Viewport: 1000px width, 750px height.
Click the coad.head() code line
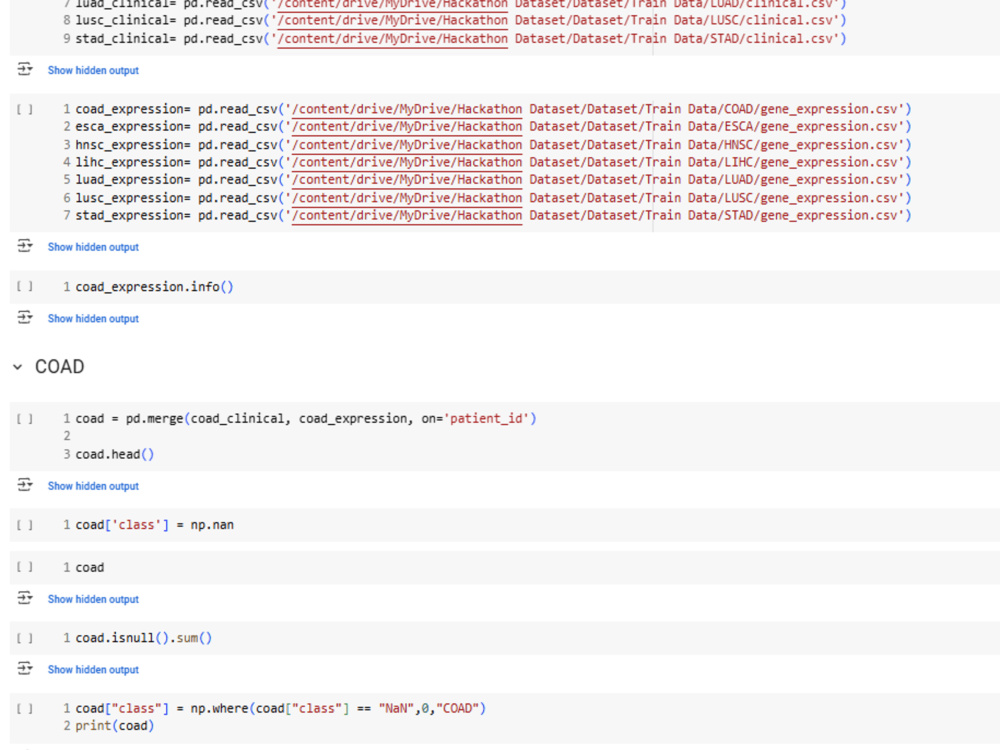115,454
